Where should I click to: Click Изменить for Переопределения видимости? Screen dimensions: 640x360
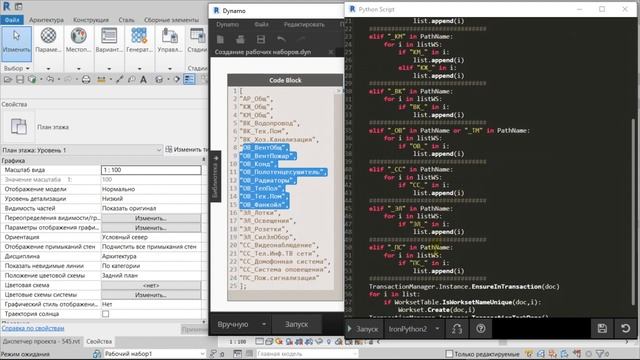(x=151, y=218)
